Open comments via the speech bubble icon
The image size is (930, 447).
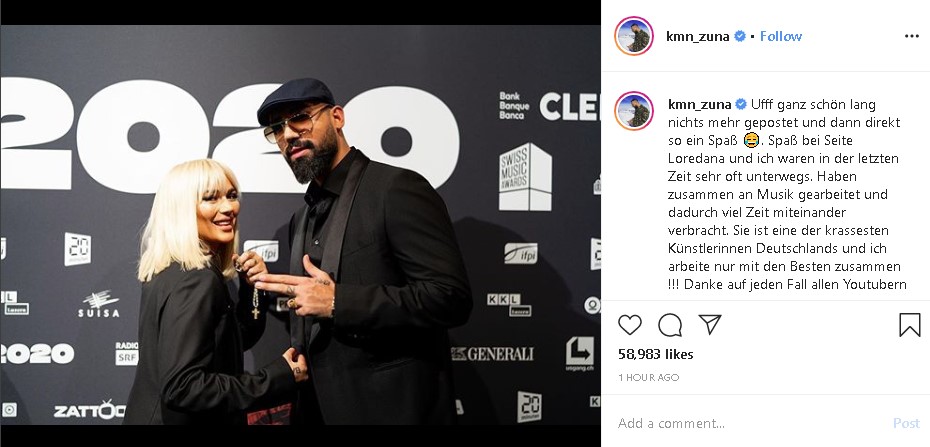point(670,325)
